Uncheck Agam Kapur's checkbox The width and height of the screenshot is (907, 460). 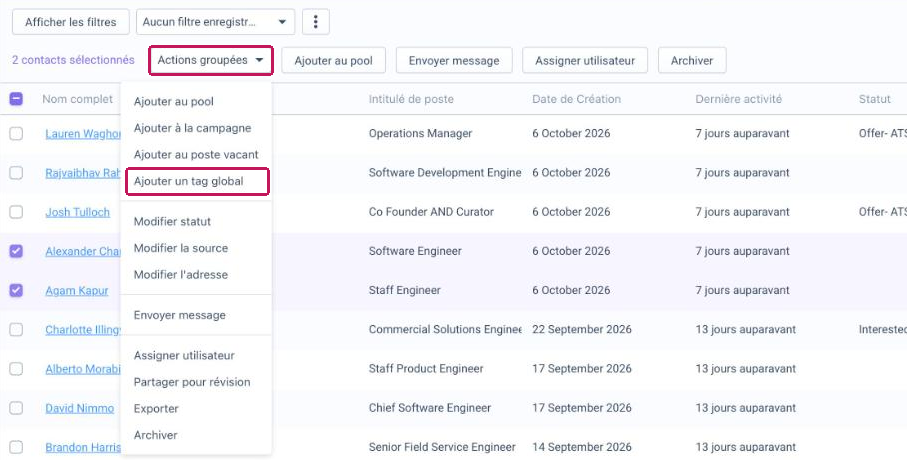(16, 290)
